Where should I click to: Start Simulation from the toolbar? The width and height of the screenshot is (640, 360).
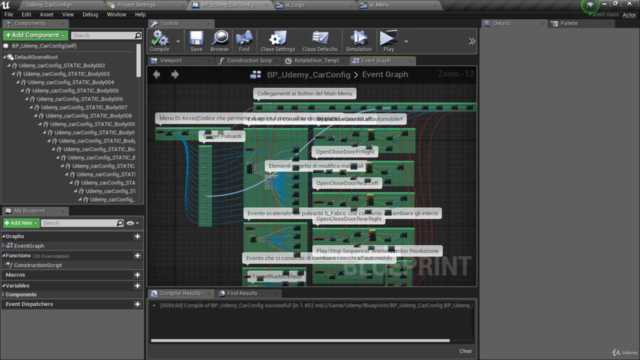359,41
